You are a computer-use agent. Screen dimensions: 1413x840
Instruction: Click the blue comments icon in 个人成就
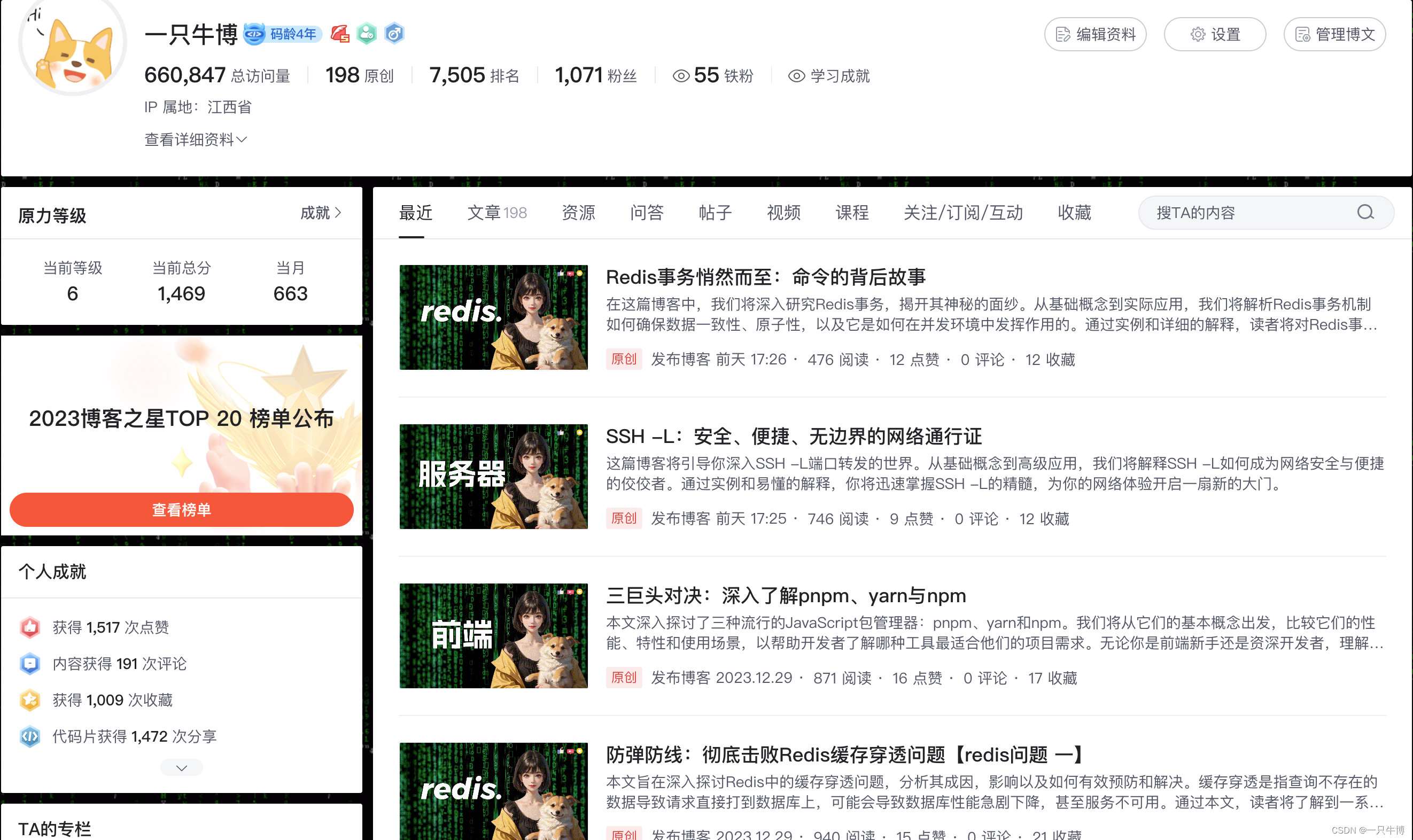(x=30, y=663)
